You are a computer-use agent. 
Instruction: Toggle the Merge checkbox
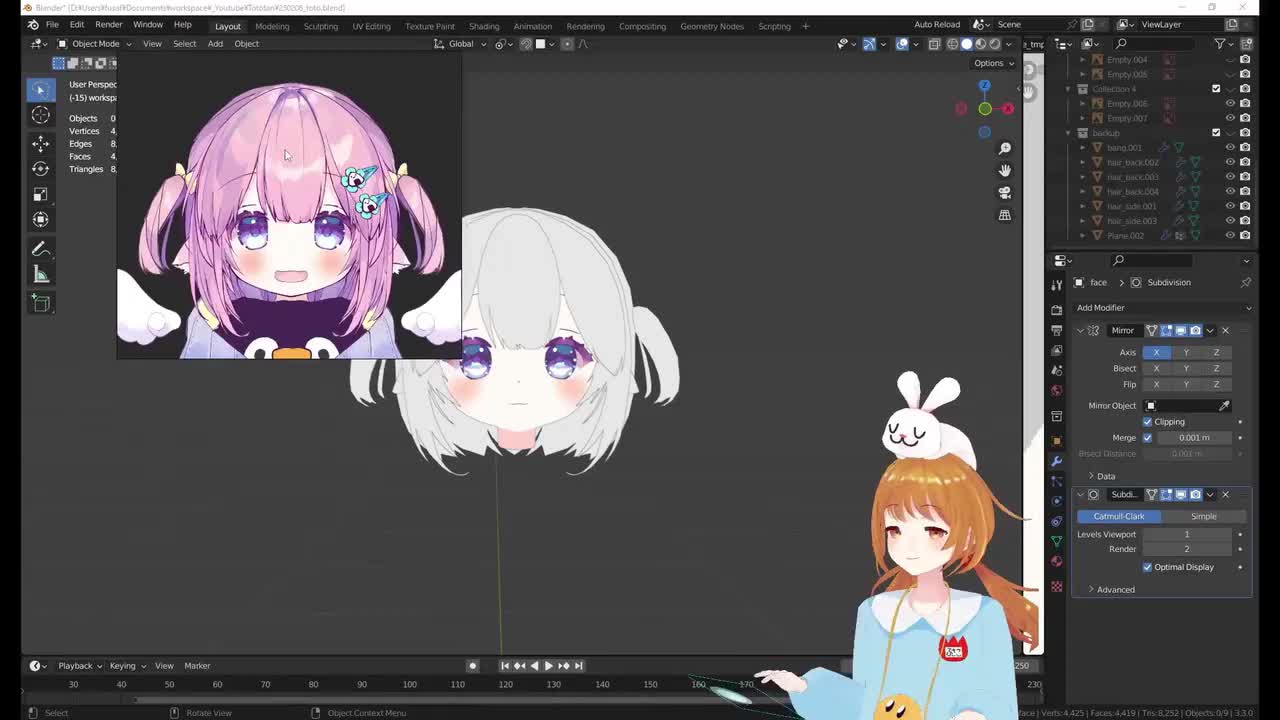click(x=1148, y=437)
